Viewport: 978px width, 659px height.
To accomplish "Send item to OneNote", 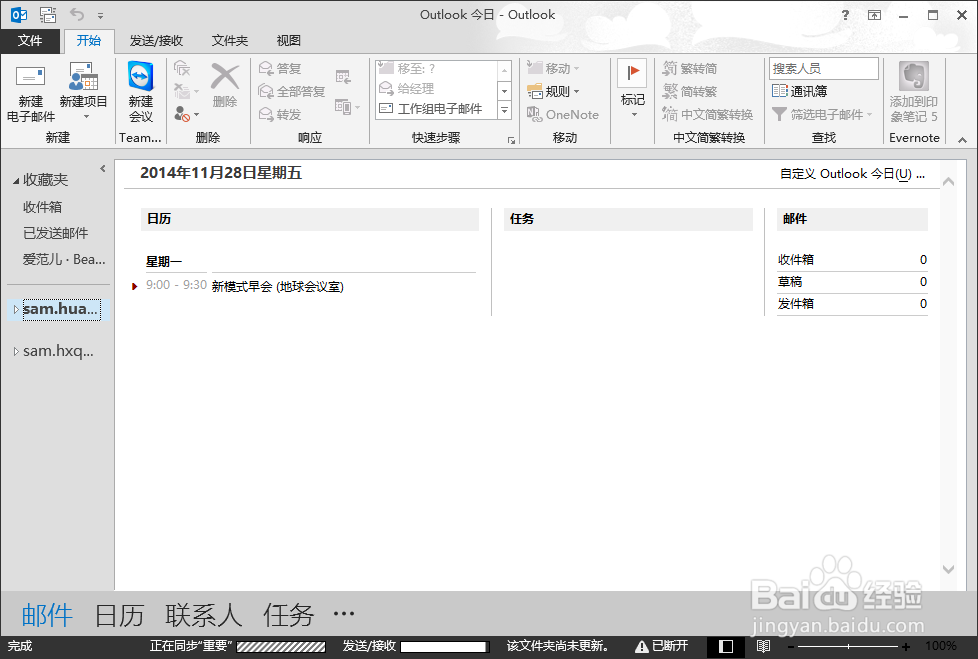I will (x=563, y=114).
